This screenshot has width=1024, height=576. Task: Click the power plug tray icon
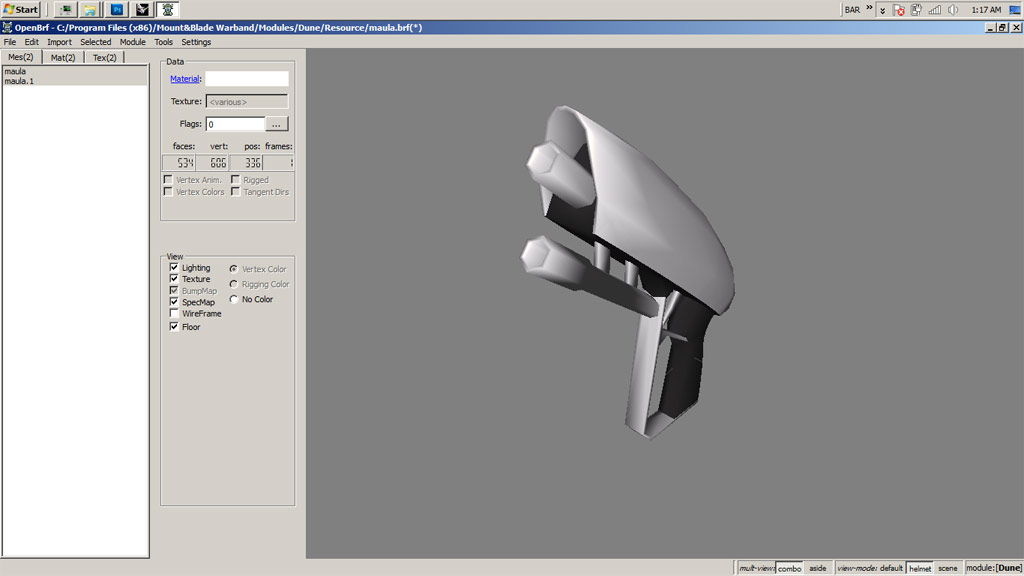pyautogui.click(x=917, y=9)
